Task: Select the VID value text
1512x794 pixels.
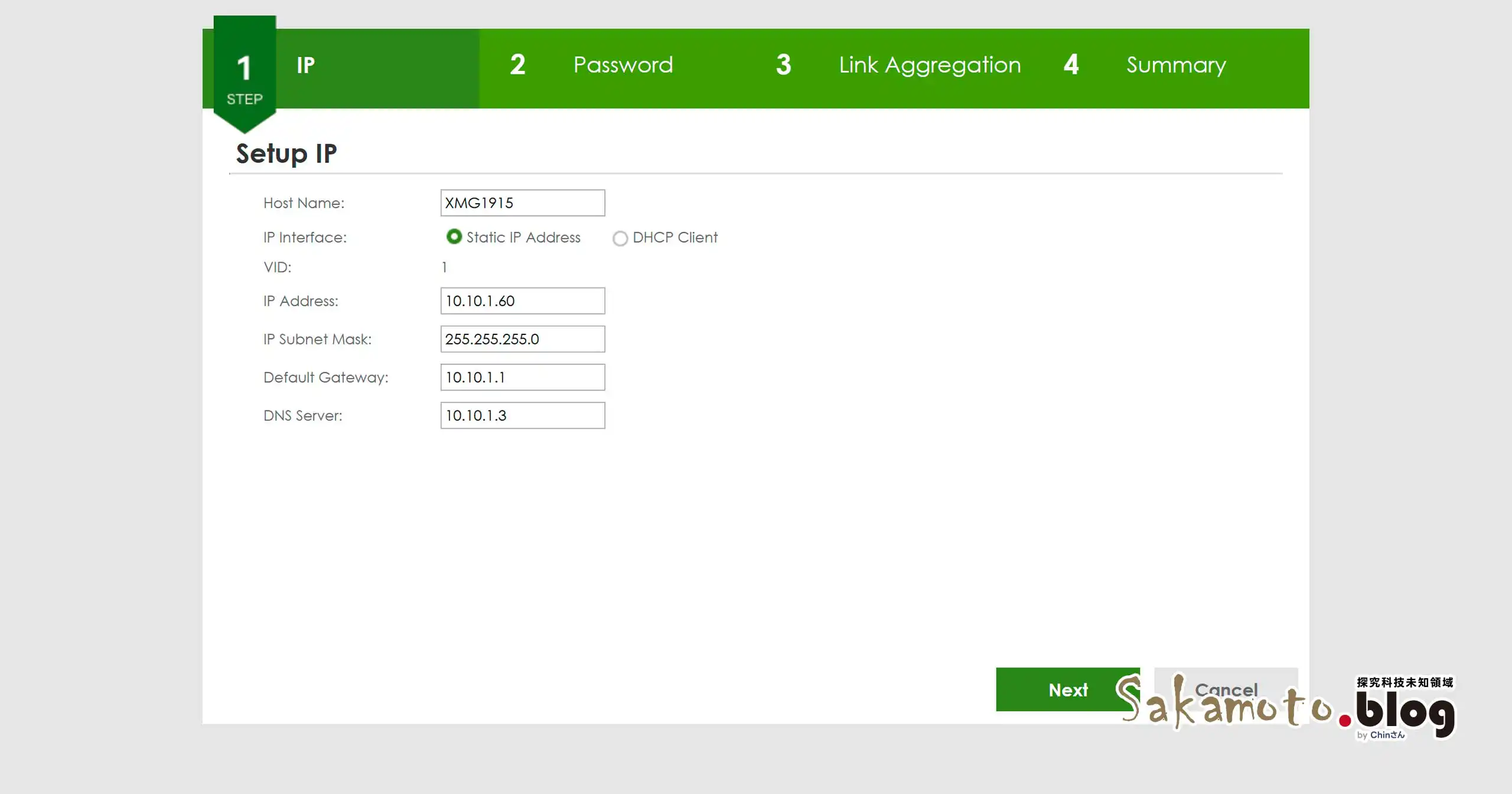Action: pyautogui.click(x=444, y=267)
